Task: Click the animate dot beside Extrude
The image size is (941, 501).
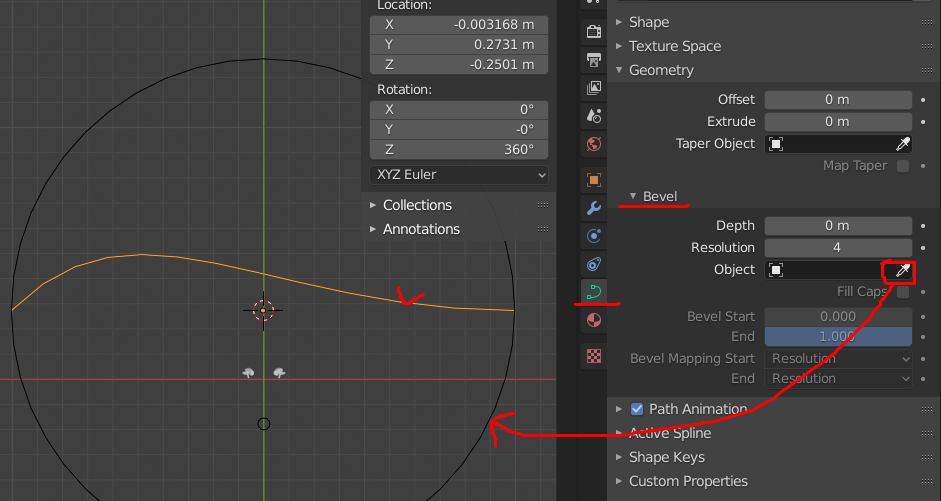Action: pos(923,122)
